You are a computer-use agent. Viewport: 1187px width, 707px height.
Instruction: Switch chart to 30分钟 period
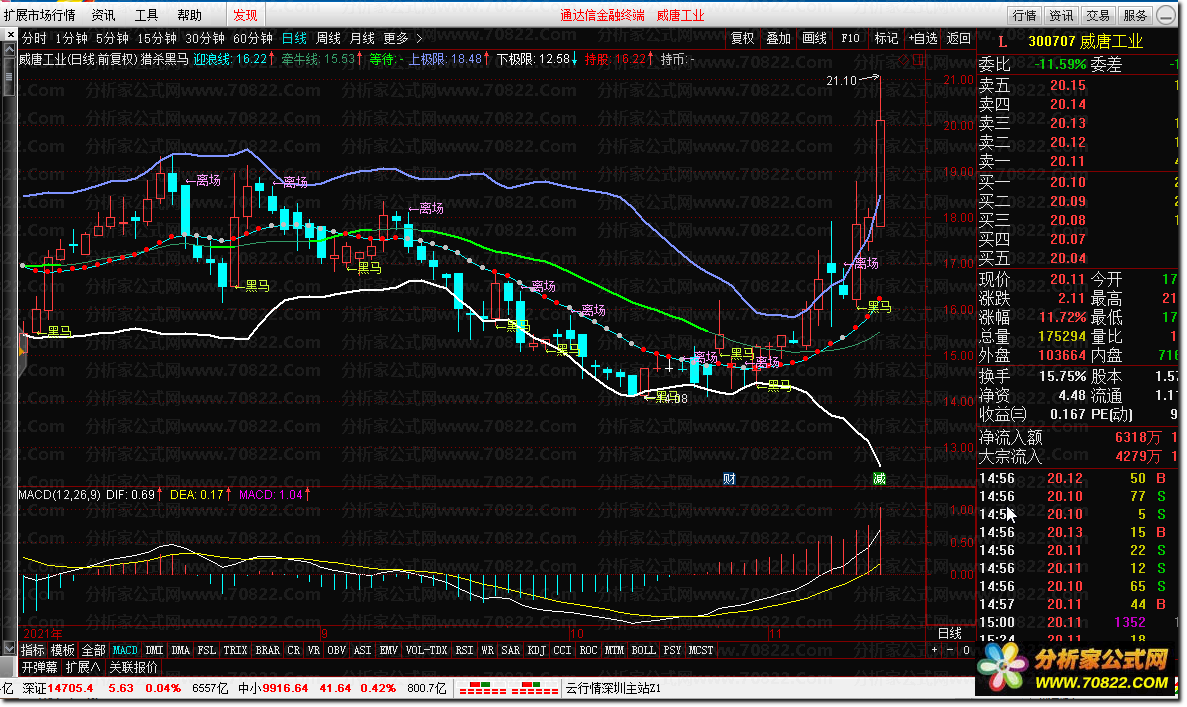click(x=204, y=38)
